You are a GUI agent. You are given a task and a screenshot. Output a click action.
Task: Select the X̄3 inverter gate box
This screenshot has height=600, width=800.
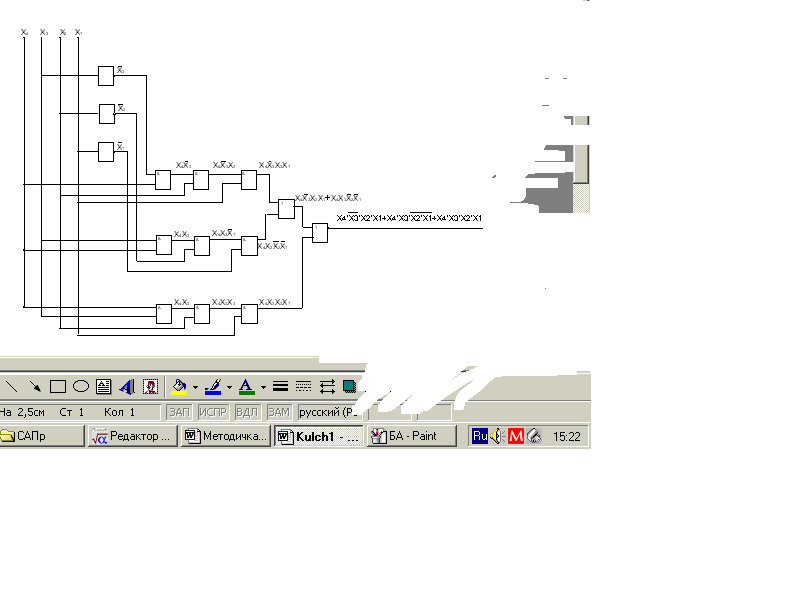pyautogui.click(x=106, y=76)
